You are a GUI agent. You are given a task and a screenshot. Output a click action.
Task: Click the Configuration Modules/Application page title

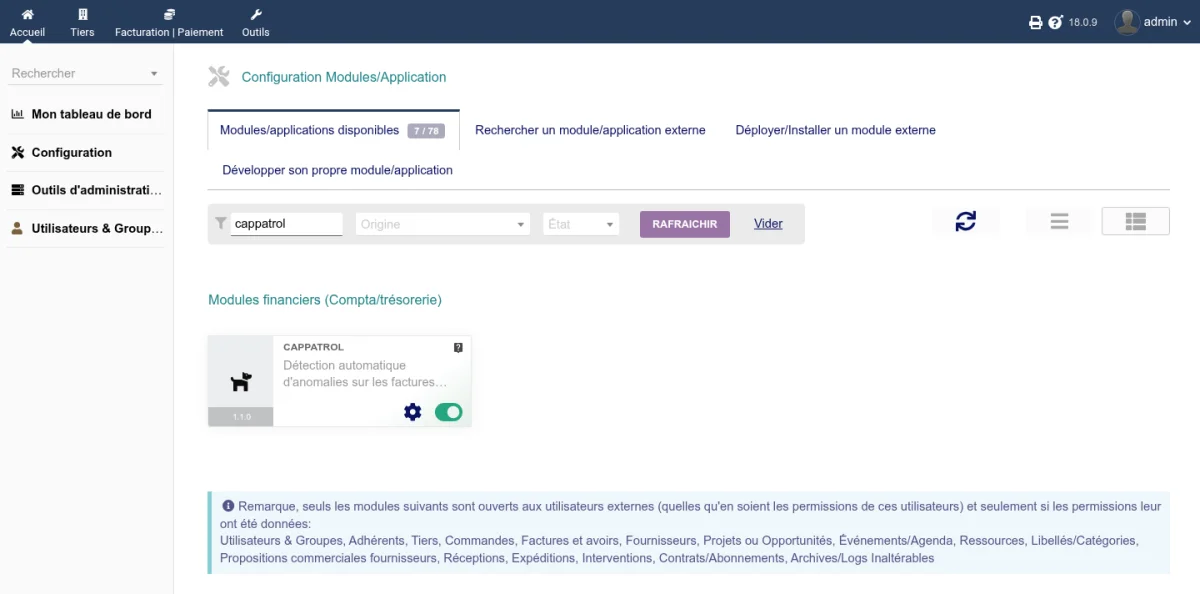point(344,77)
